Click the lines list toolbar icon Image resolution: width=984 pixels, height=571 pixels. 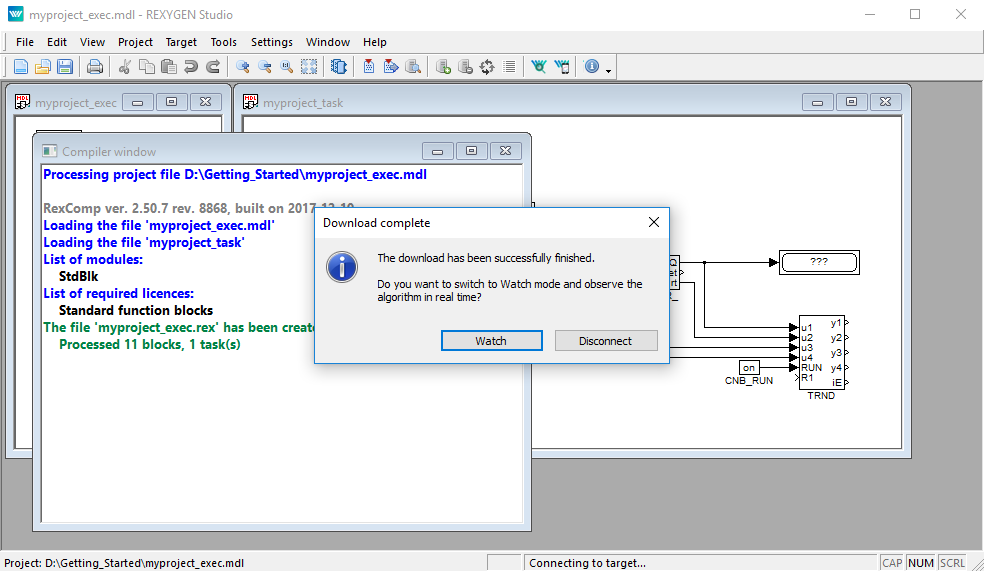pos(509,67)
